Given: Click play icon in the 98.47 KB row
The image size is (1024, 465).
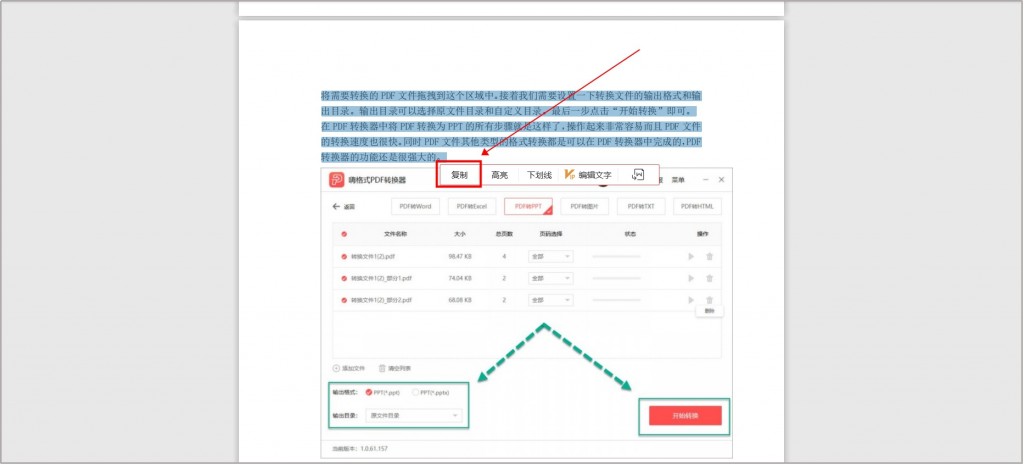Looking at the screenshot, I should click(x=691, y=257).
